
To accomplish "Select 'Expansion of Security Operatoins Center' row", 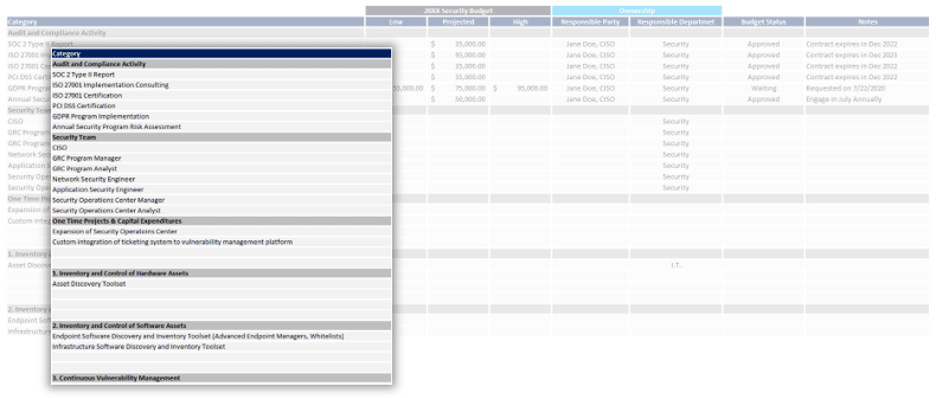I will [221, 231].
